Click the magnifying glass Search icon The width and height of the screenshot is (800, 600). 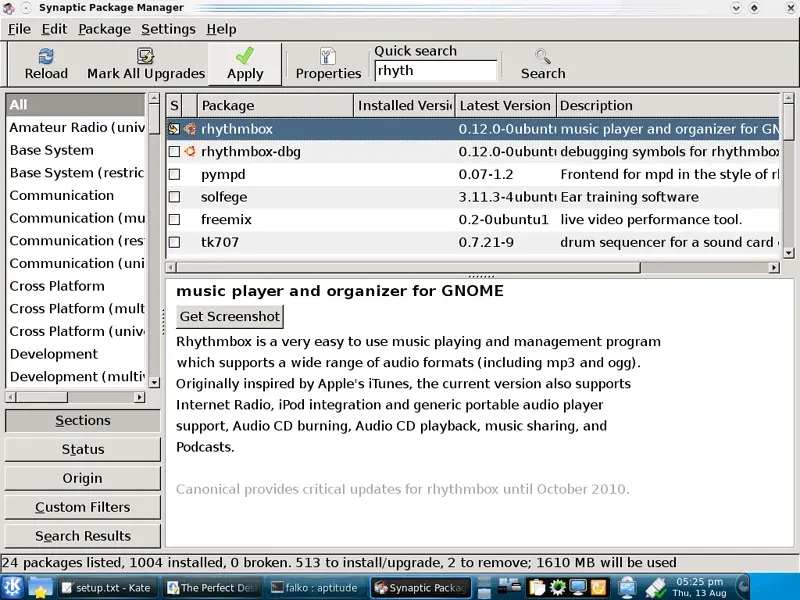[x=543, y=56]
